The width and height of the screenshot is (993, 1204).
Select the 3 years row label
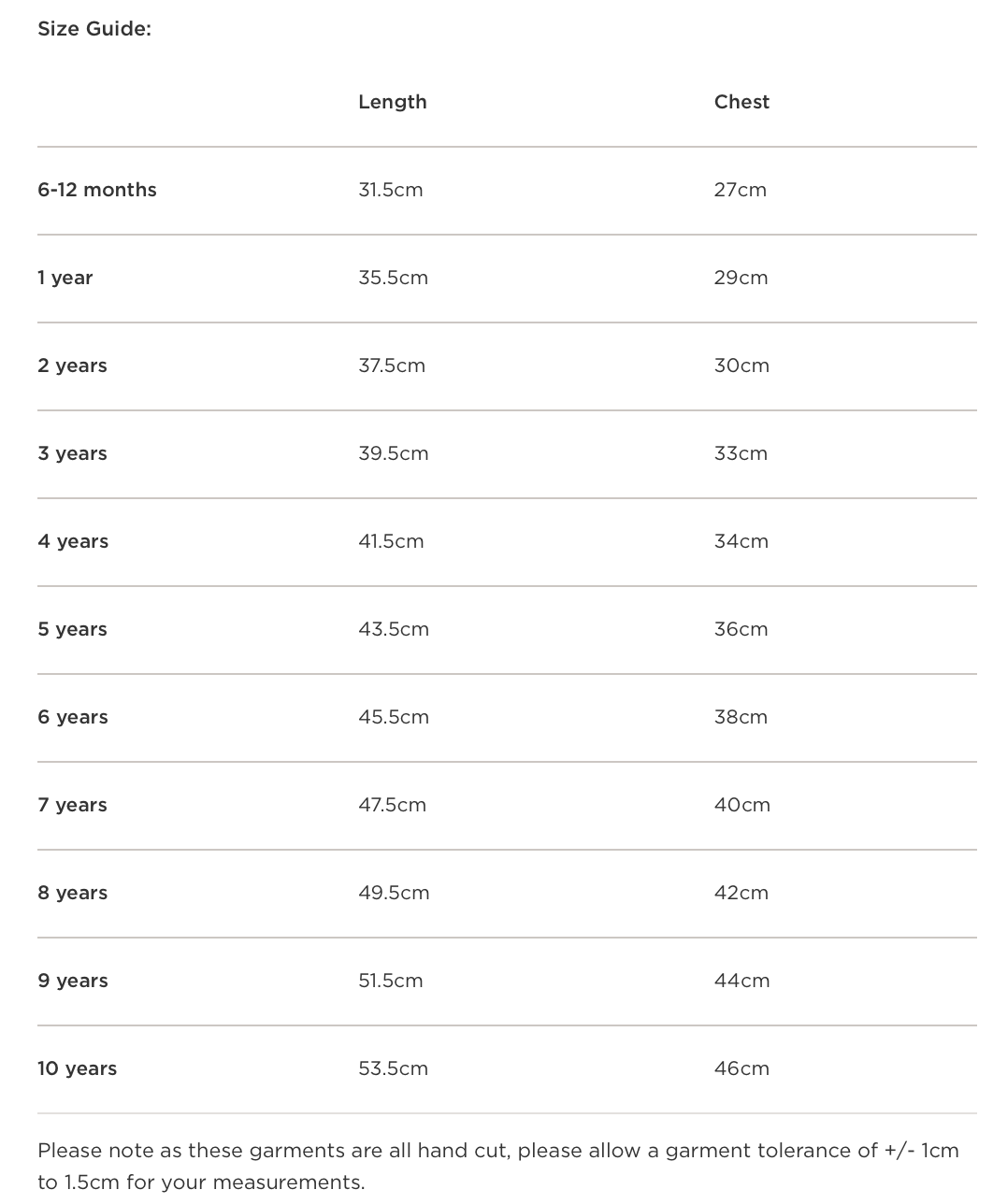[72, 453]
